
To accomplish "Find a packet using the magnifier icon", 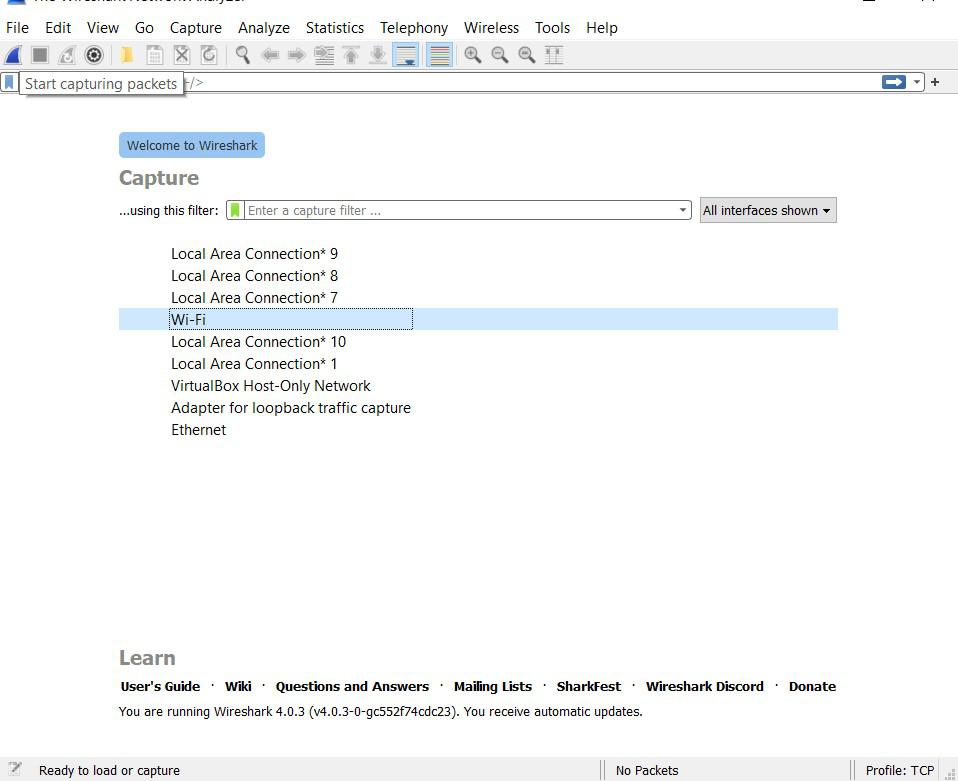I will click(243, 55).
